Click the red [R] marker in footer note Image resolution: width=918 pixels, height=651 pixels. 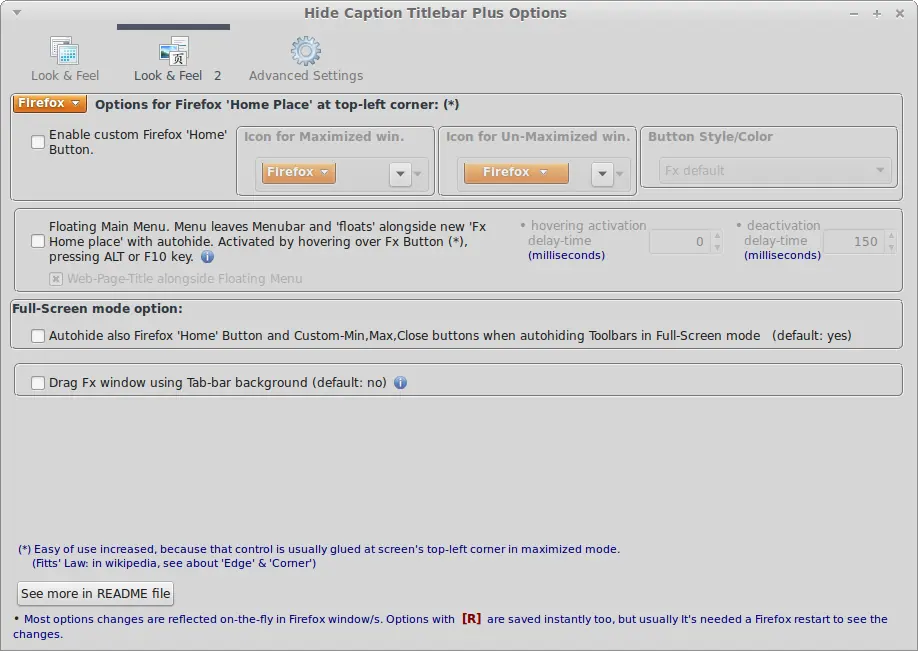coord(471,619)
